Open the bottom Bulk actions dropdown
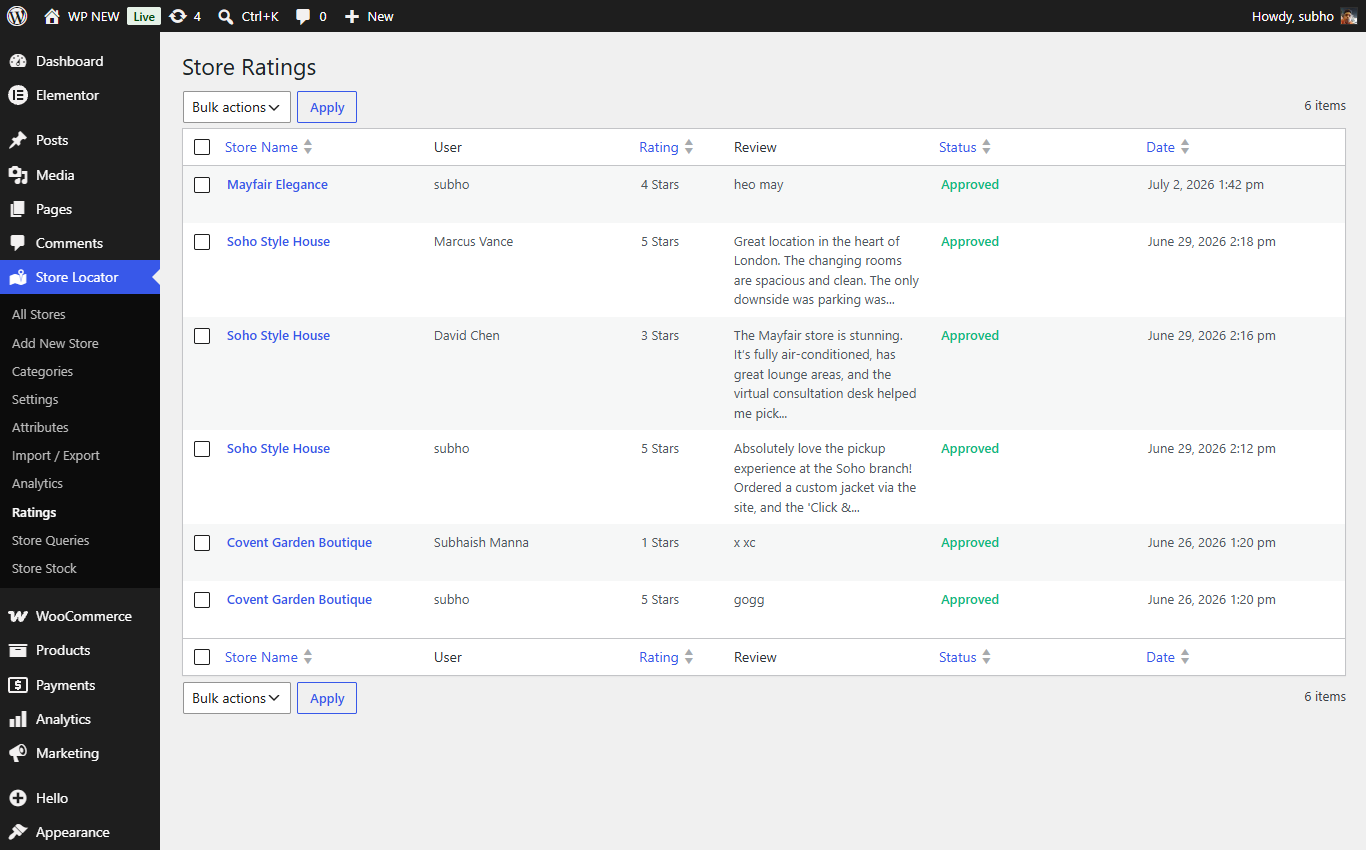Screen dimensions: 1366x850 [237, 698]
